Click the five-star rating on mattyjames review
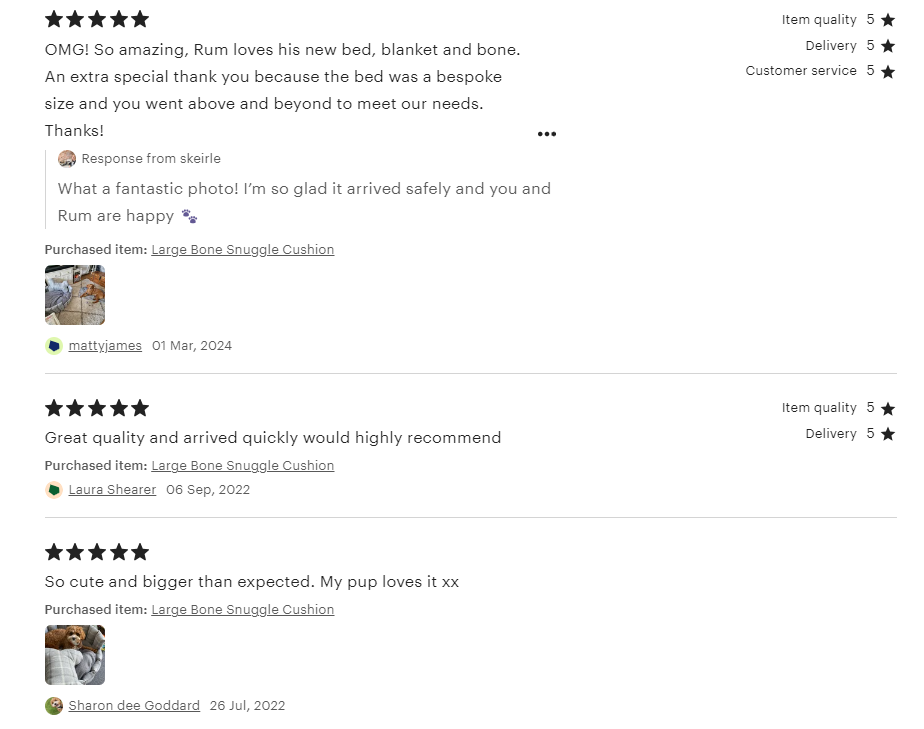The image size is (924, 729). (x=97, y=19)
